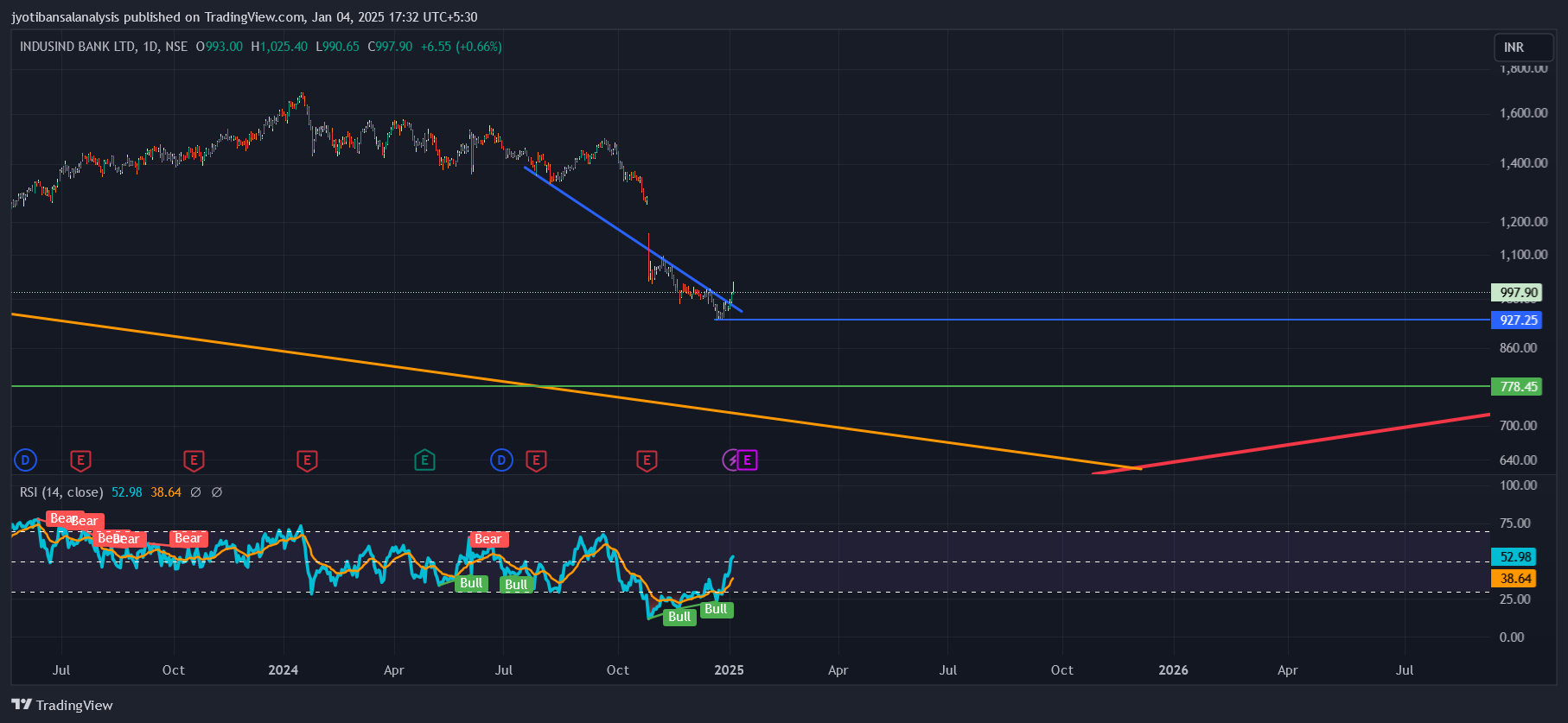Click the change value +6.55 (+0.66%)
This screenshot has height=723, width=1568.
pos(462,47)
